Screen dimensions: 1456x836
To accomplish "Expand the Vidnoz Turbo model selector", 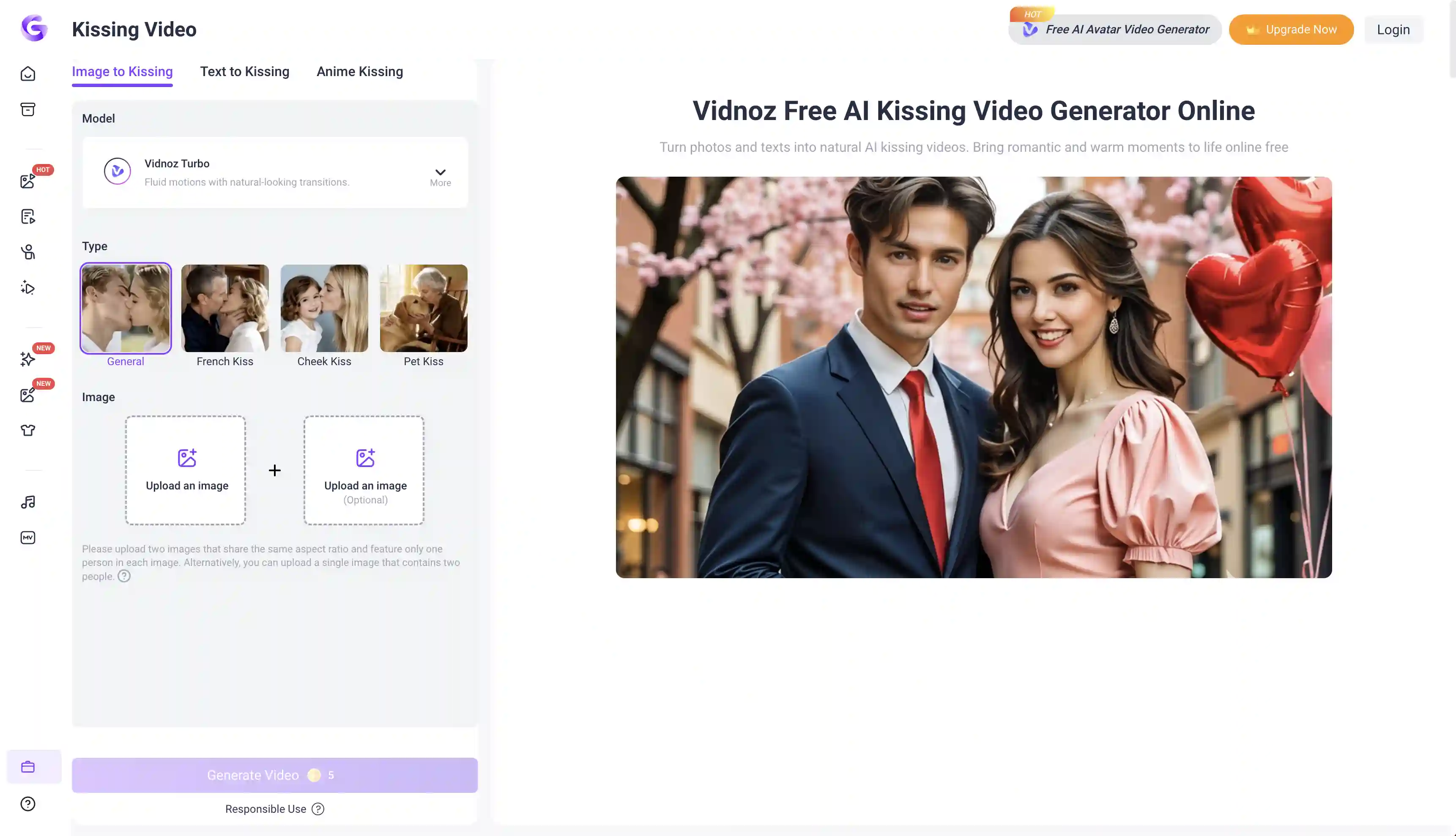I will coord(440,172).
